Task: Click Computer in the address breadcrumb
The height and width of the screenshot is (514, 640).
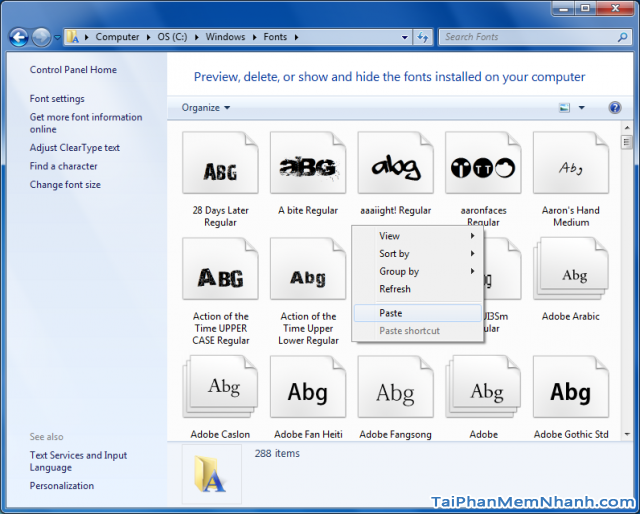Action: click(117, 37)
